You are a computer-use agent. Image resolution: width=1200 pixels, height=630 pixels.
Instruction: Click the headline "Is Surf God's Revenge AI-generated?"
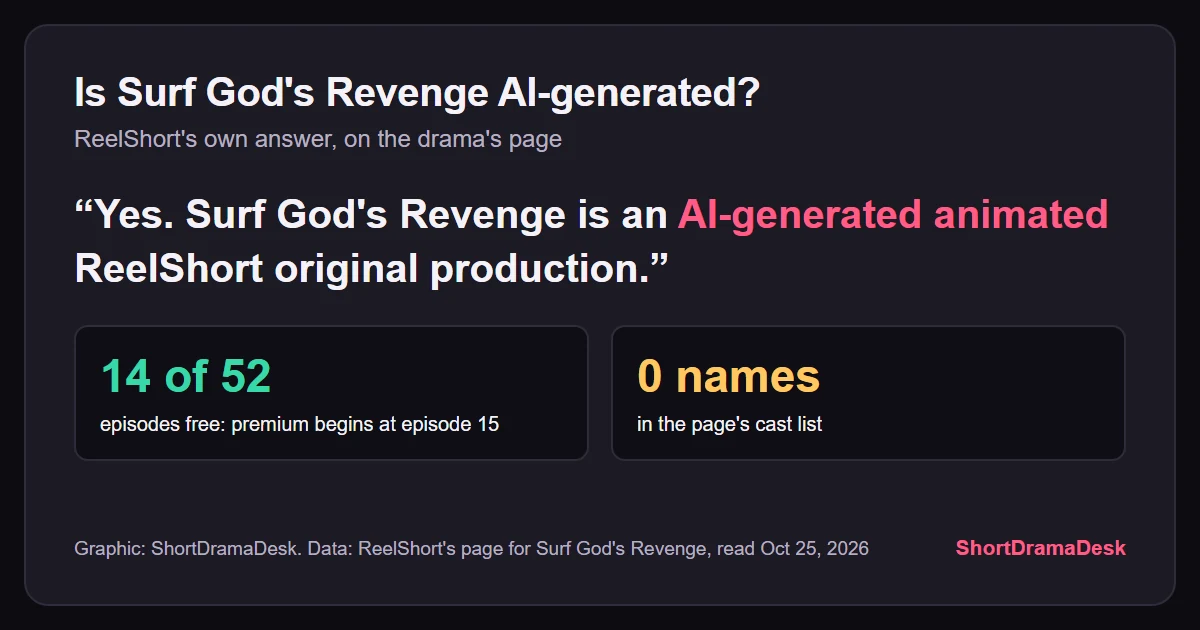[417, 94]
